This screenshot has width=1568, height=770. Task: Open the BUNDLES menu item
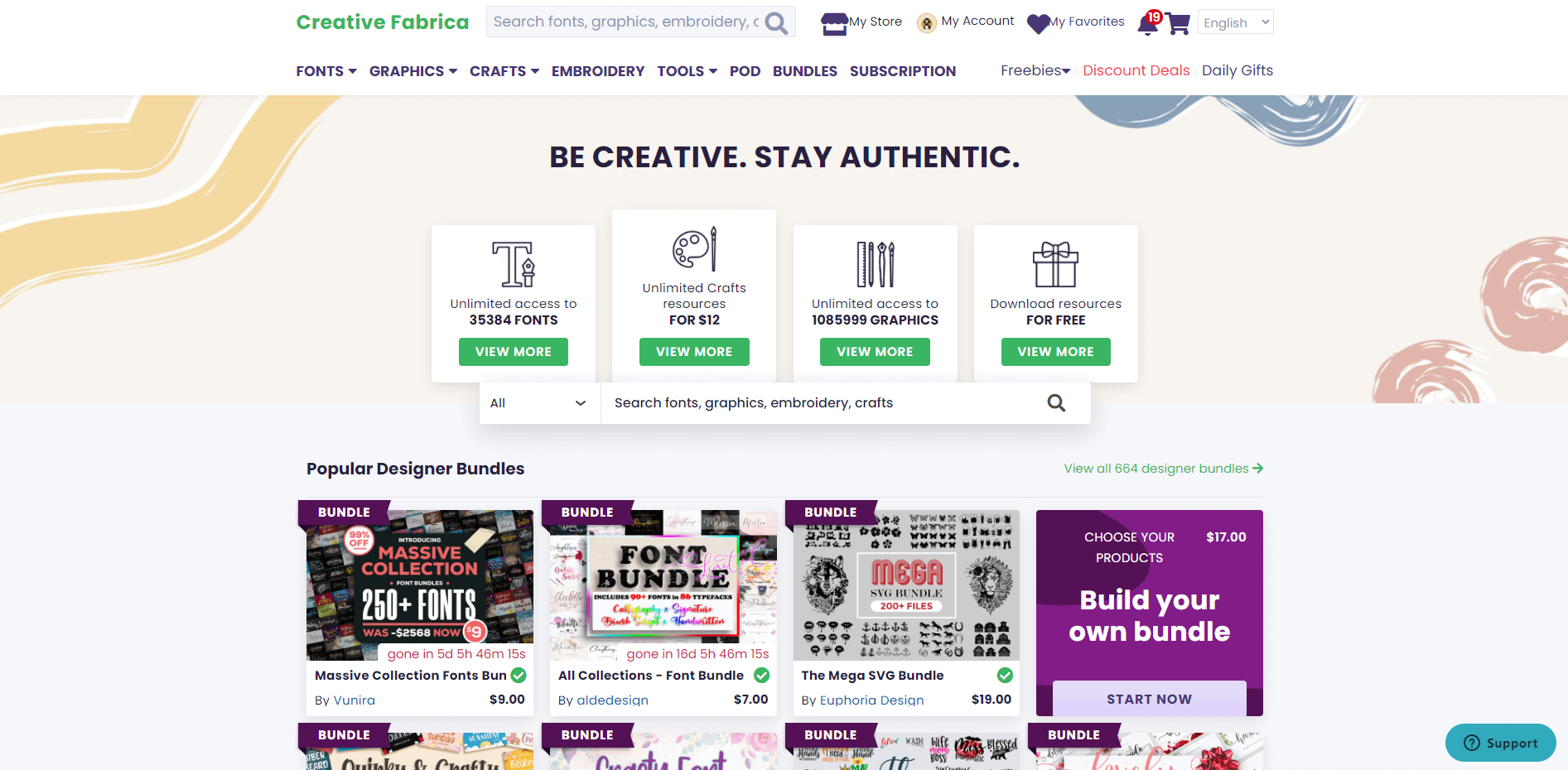coord(804,71)
